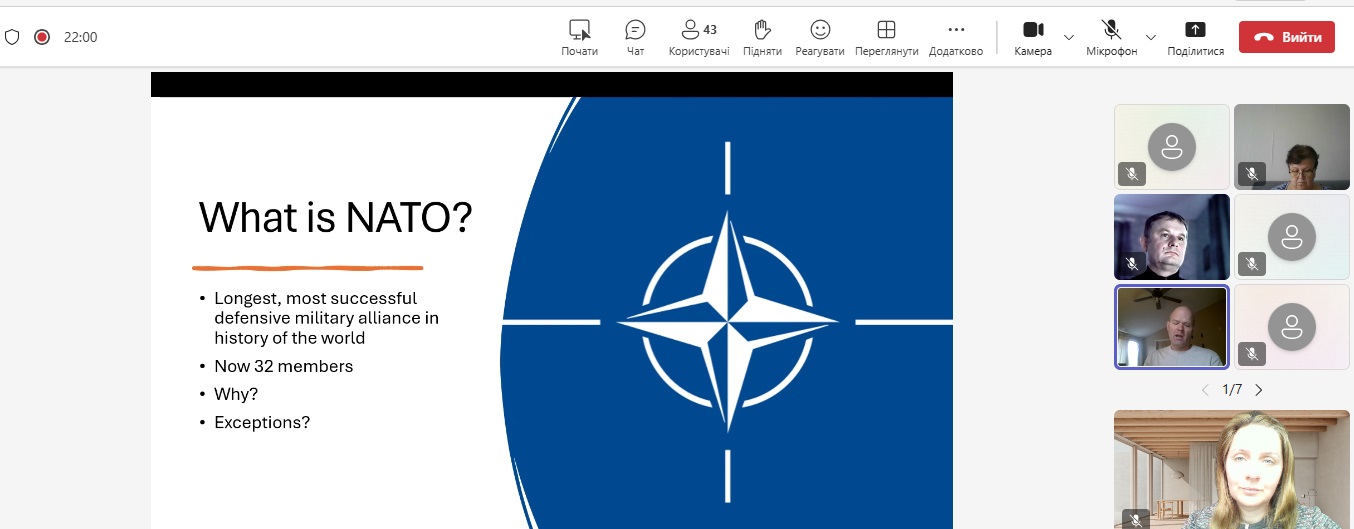Image resolution: width=1354 pixels, height=529 pixels.
Task: Click the 1/7 page indicator
Action: pyautogui.click(x=1232, y=390)
